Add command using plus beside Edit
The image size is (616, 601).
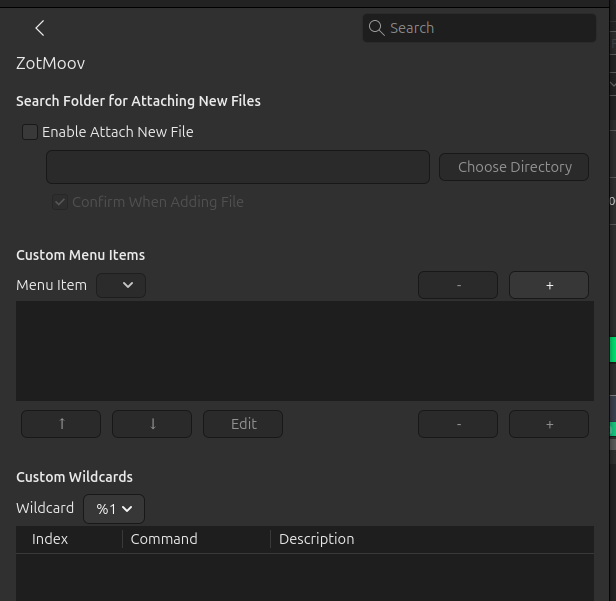(549, 424)
